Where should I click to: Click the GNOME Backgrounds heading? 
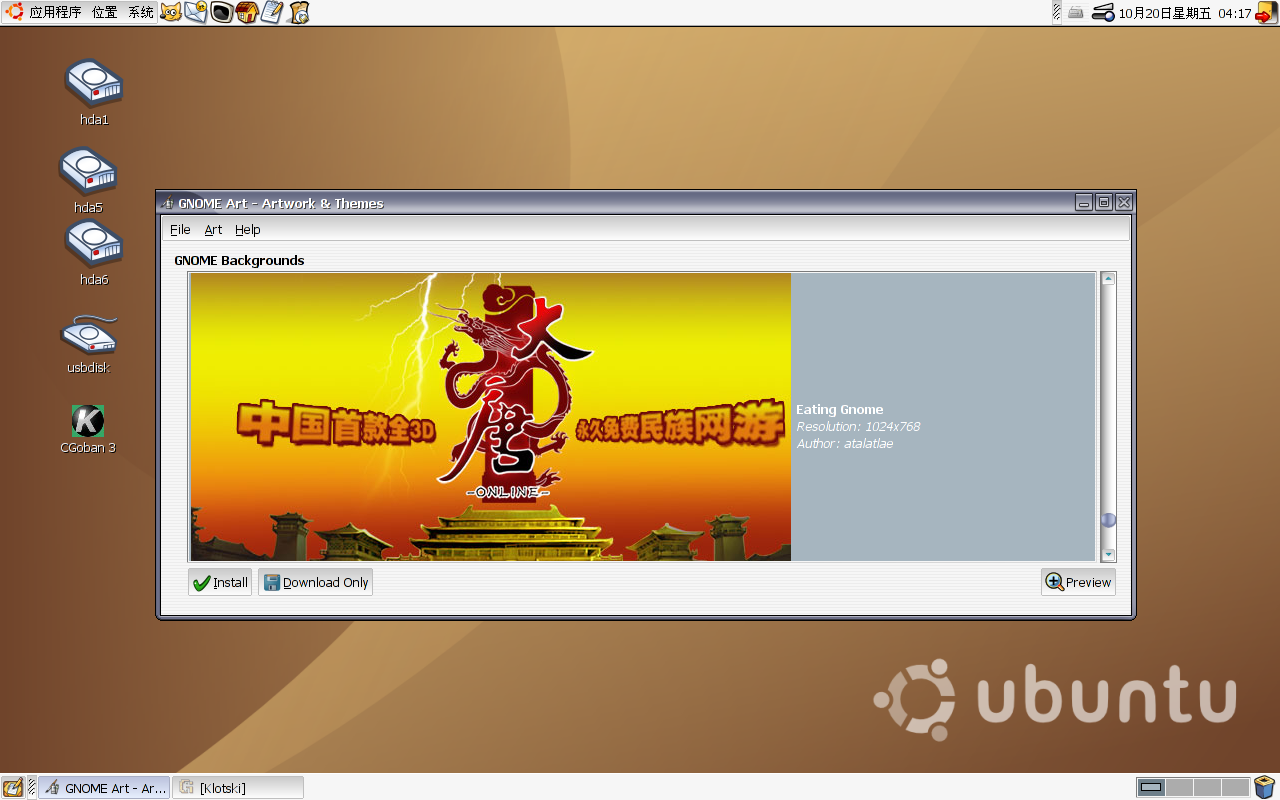click(x=239, y=260)
